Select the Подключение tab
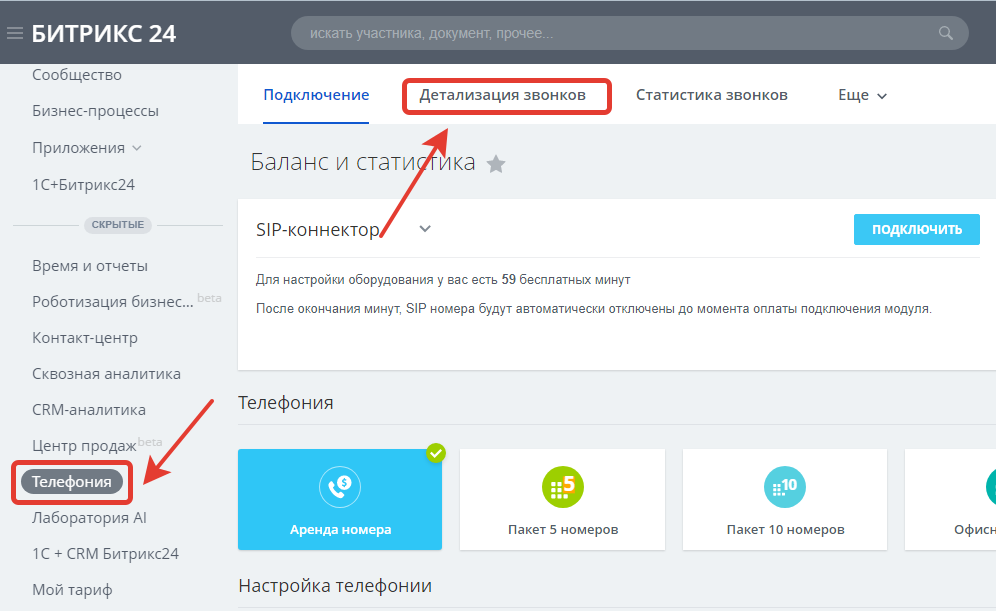The width and height of the screenshot is (996, 611). (316, 95)
